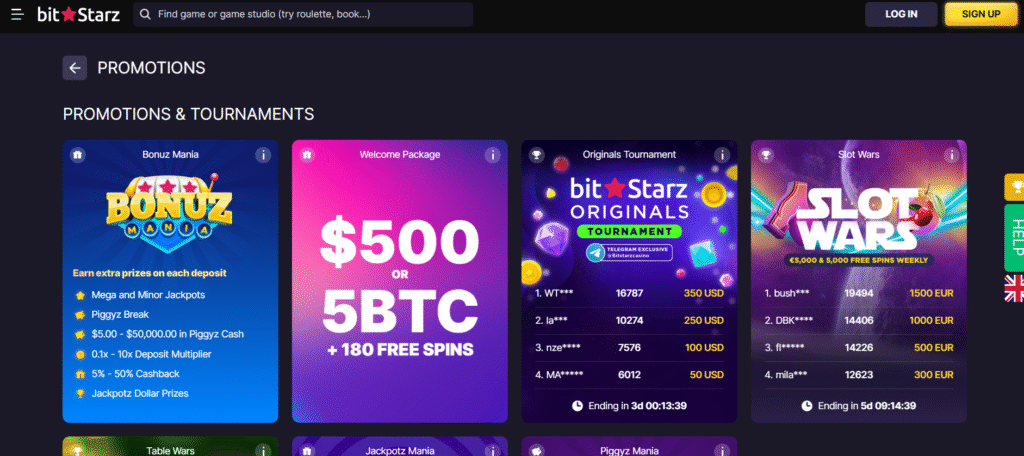This screenshot has width=1024, height=456.
Task: Click the back arrow beside Promotions
Action: pos(75,68)
